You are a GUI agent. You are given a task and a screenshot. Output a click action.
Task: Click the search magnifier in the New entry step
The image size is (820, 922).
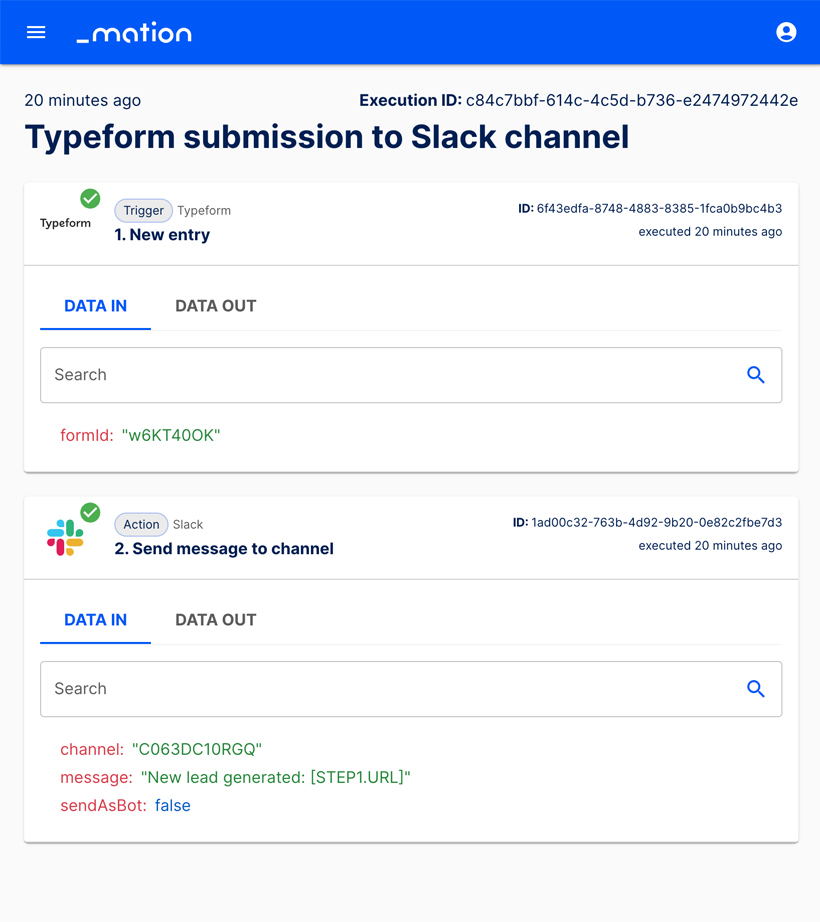(x=756, y=374)
